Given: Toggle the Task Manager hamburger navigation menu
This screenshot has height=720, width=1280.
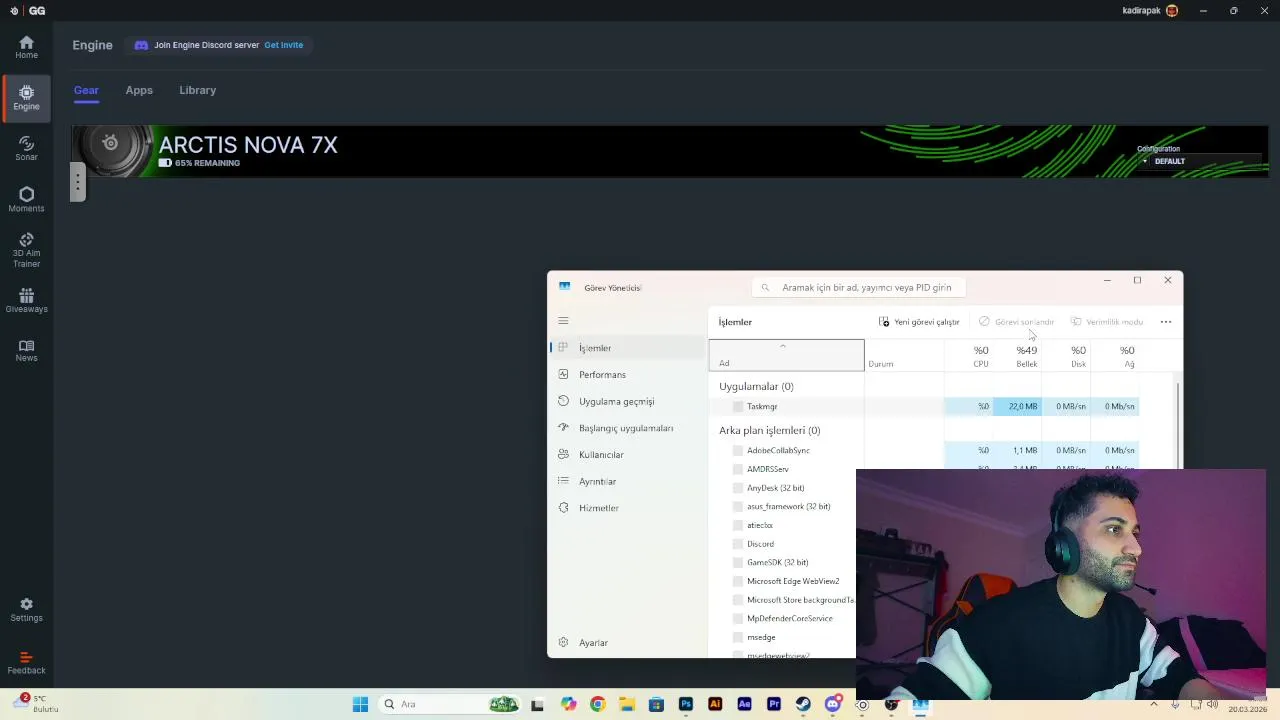Looking at the screenshot, I should [563, 321].
